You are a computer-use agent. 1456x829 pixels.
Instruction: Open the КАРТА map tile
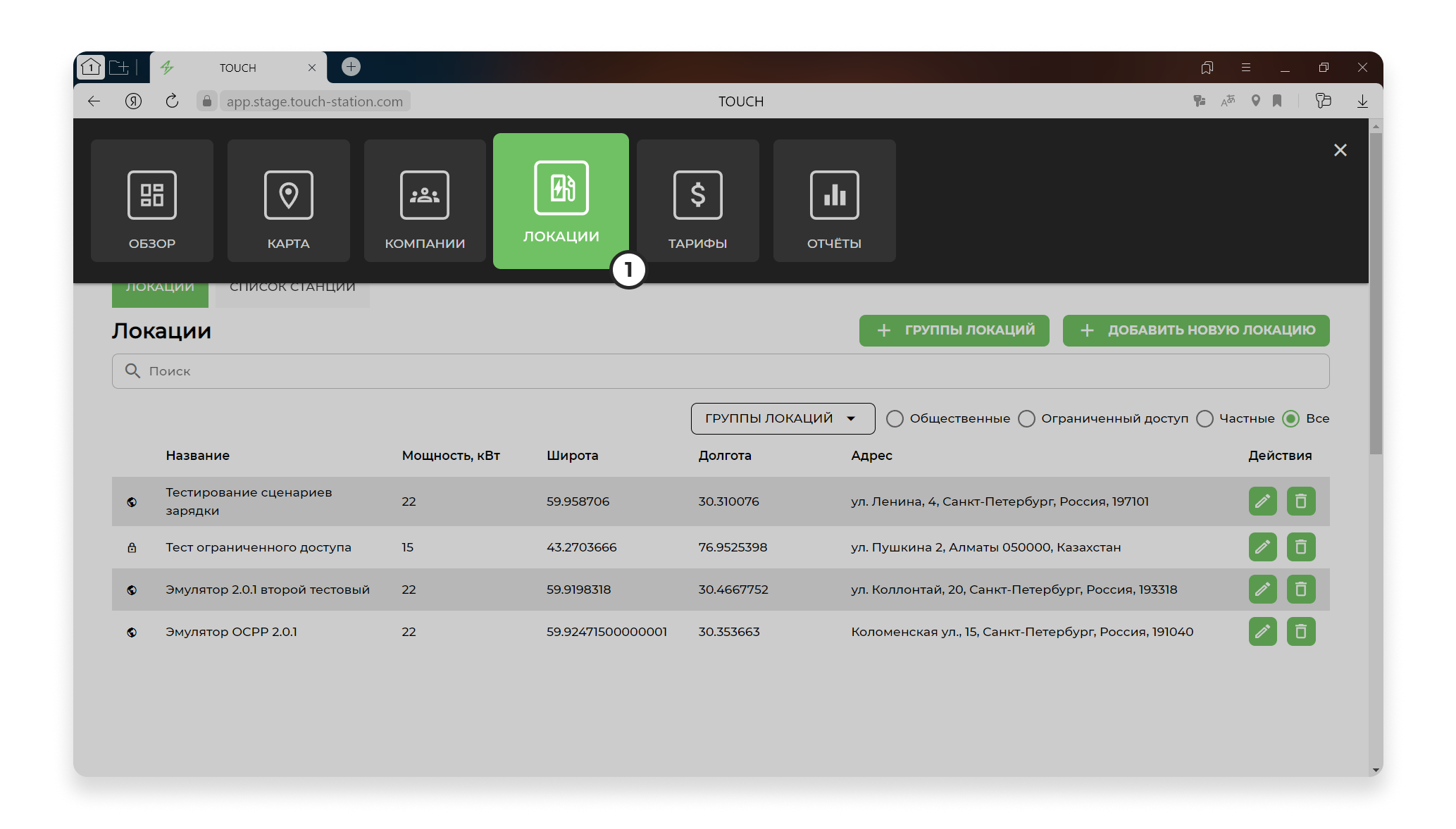click(x=288, y=201)
